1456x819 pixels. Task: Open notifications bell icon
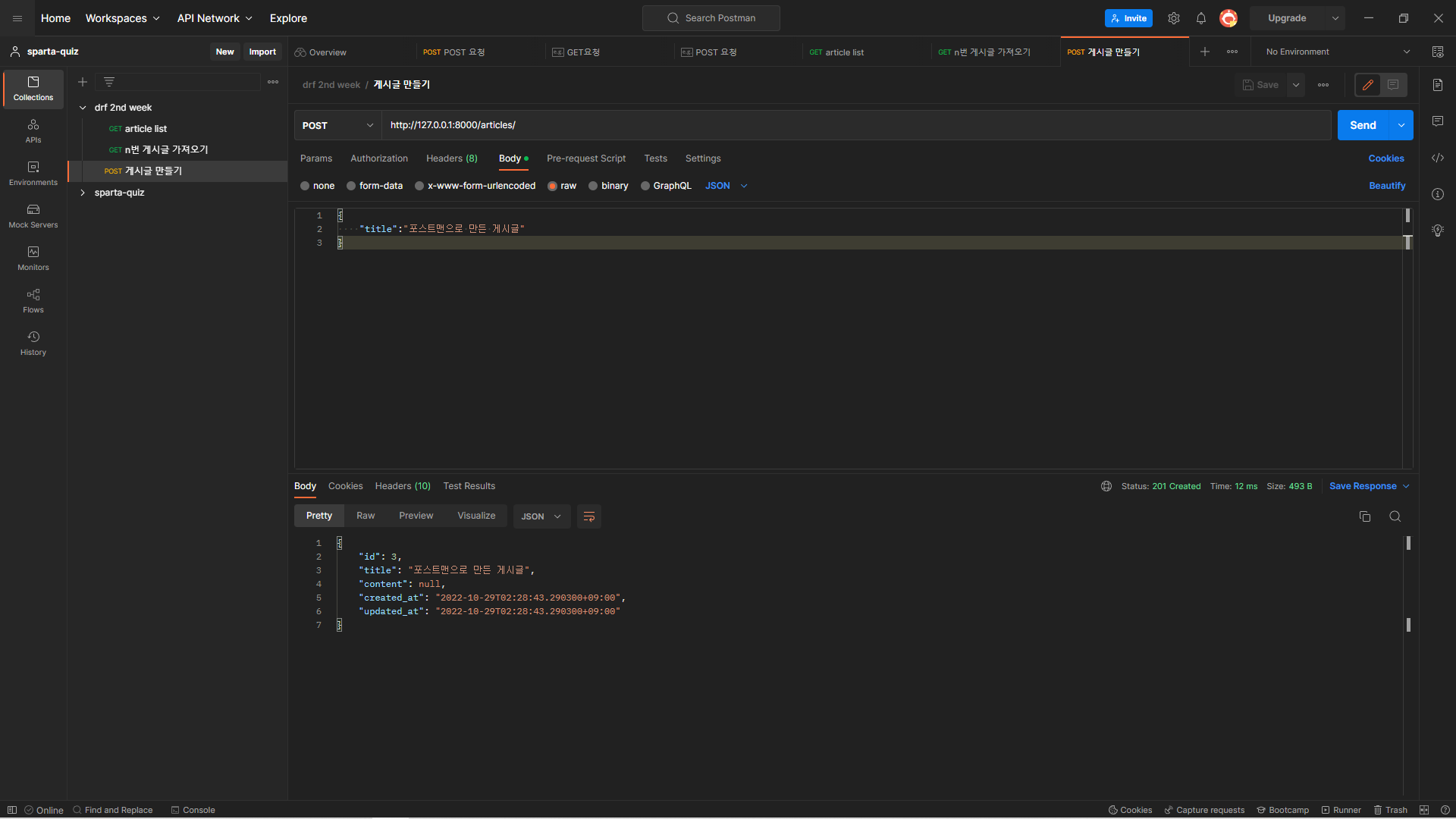1201,18
